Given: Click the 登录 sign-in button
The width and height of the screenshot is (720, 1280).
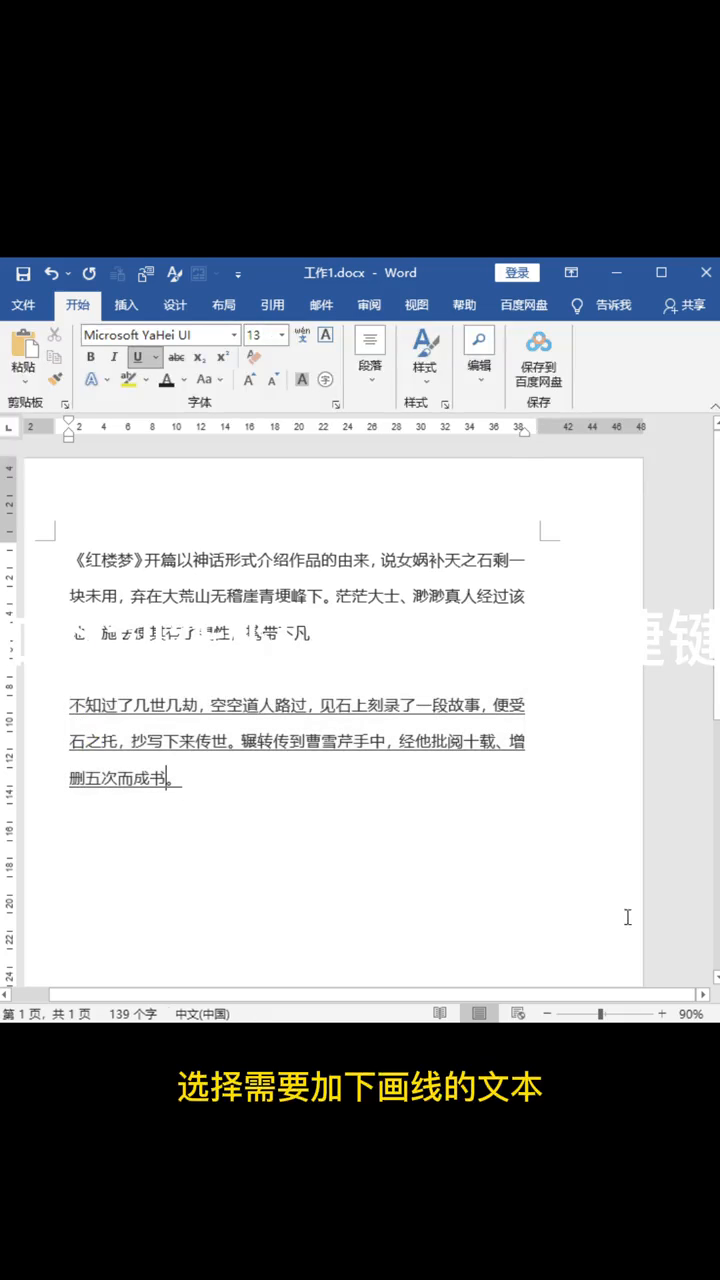Looking at the screenshot, I should (517, 273).
